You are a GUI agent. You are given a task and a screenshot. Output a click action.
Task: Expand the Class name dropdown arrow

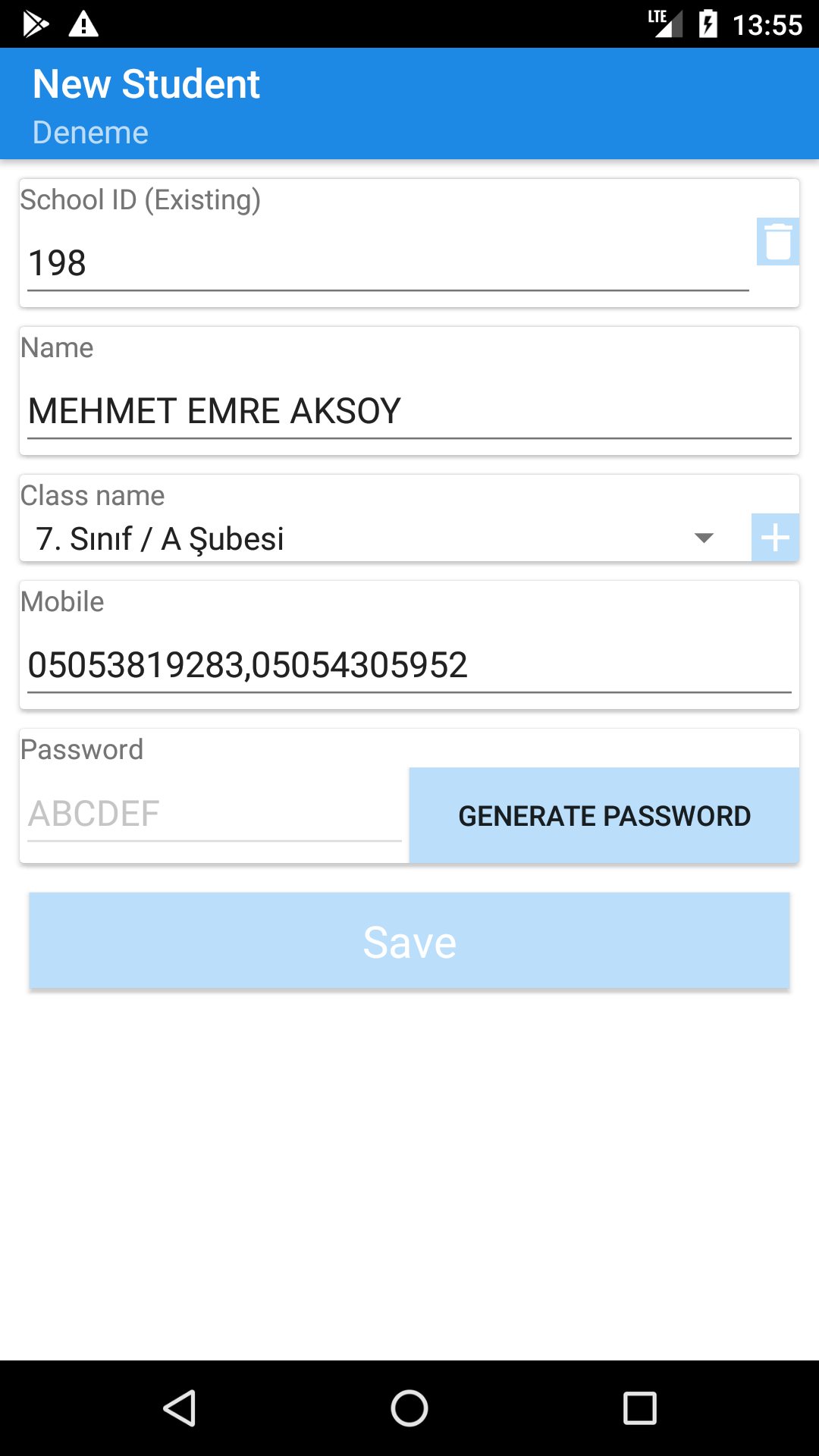coord(704,538)
